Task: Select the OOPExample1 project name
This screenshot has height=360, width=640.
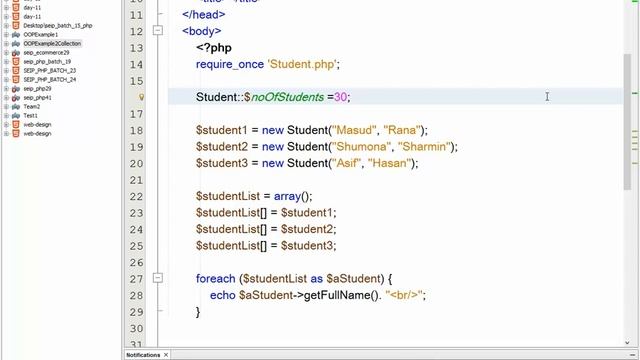Action: 41,35
